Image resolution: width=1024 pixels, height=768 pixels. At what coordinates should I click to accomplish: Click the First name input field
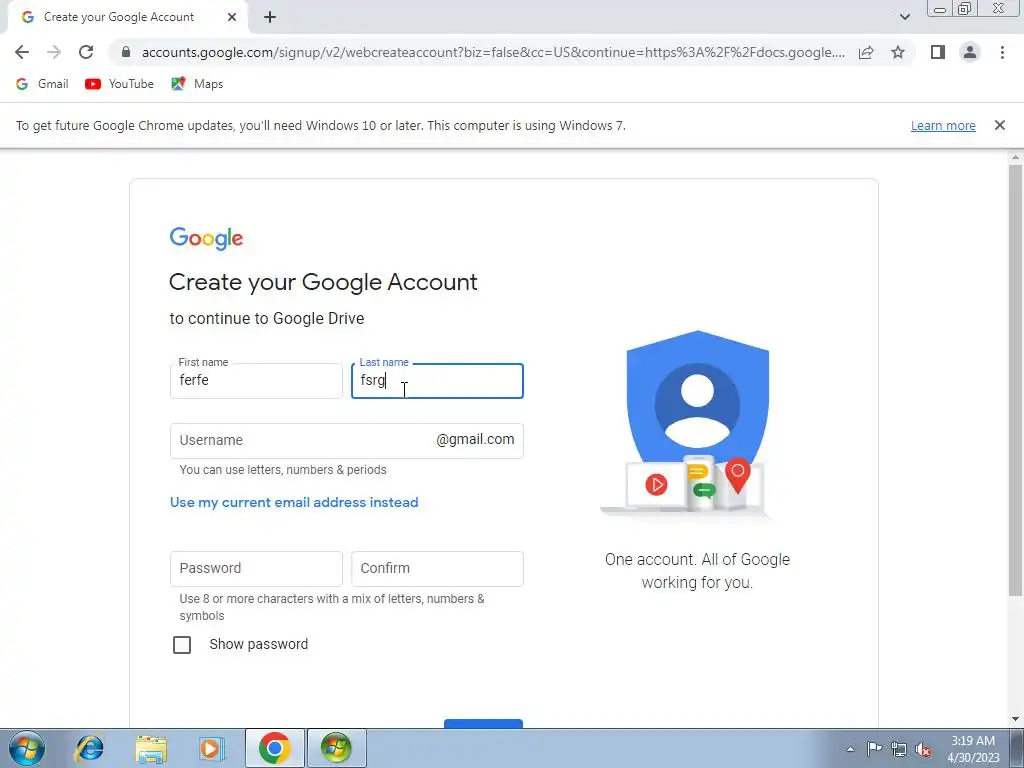click(x=256, y=381)
